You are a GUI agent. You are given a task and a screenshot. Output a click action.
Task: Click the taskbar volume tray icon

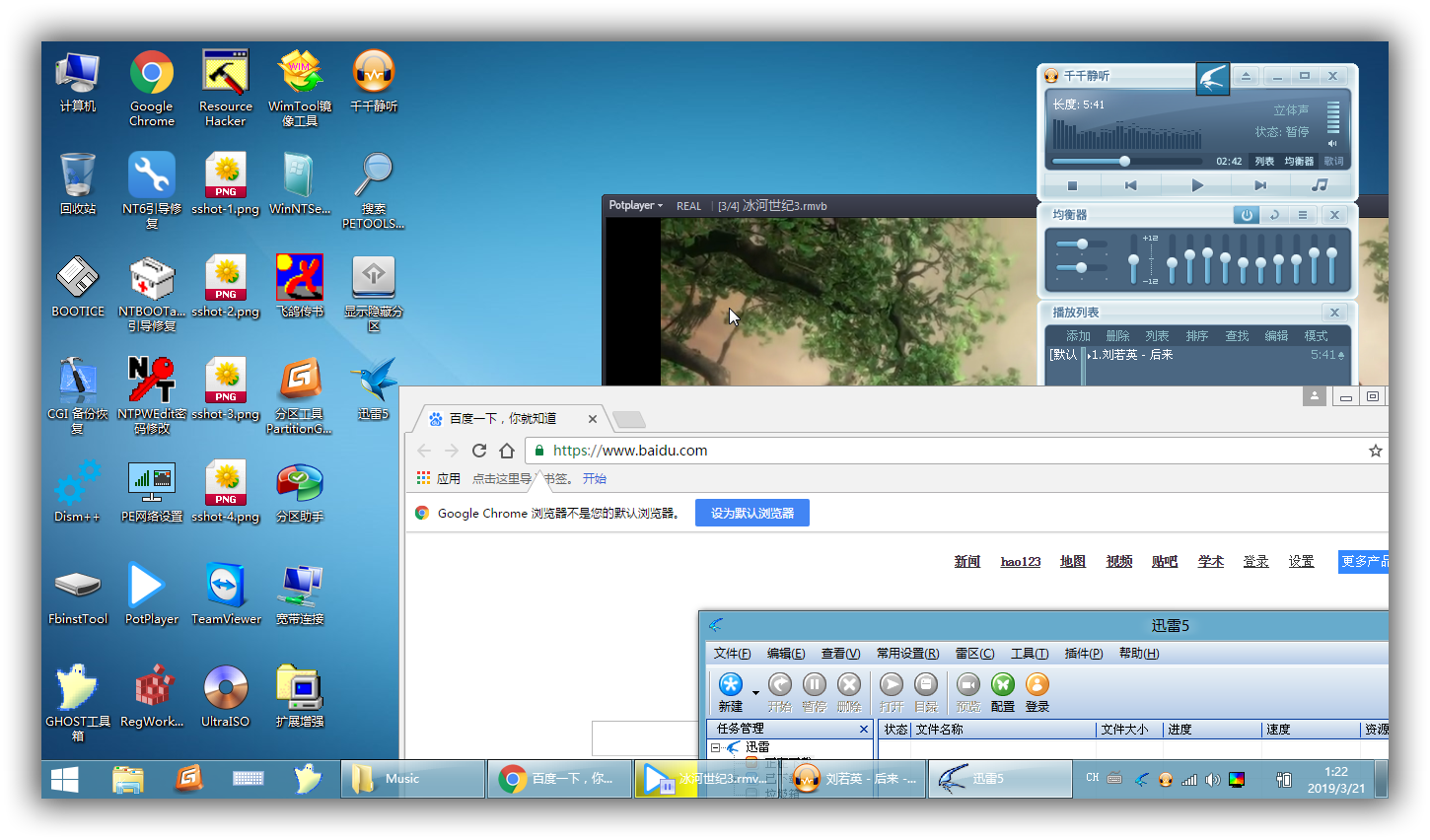click(x=1213, y=779)
